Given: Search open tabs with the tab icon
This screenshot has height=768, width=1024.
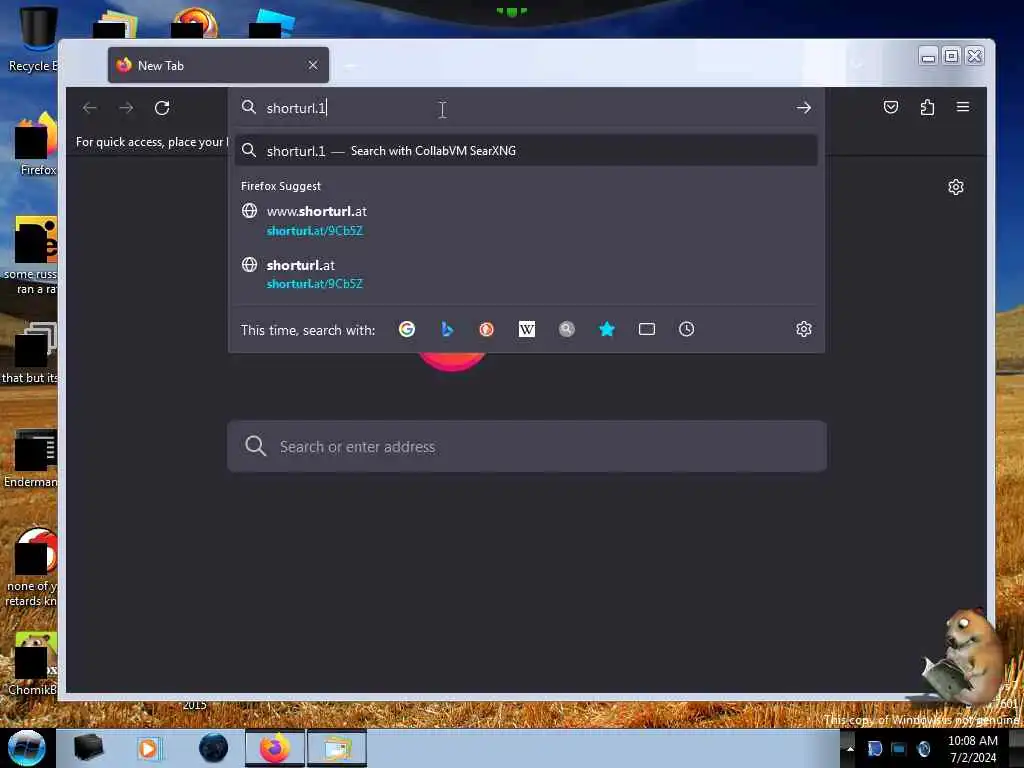Looking at the screenshot, I should 647,329.
